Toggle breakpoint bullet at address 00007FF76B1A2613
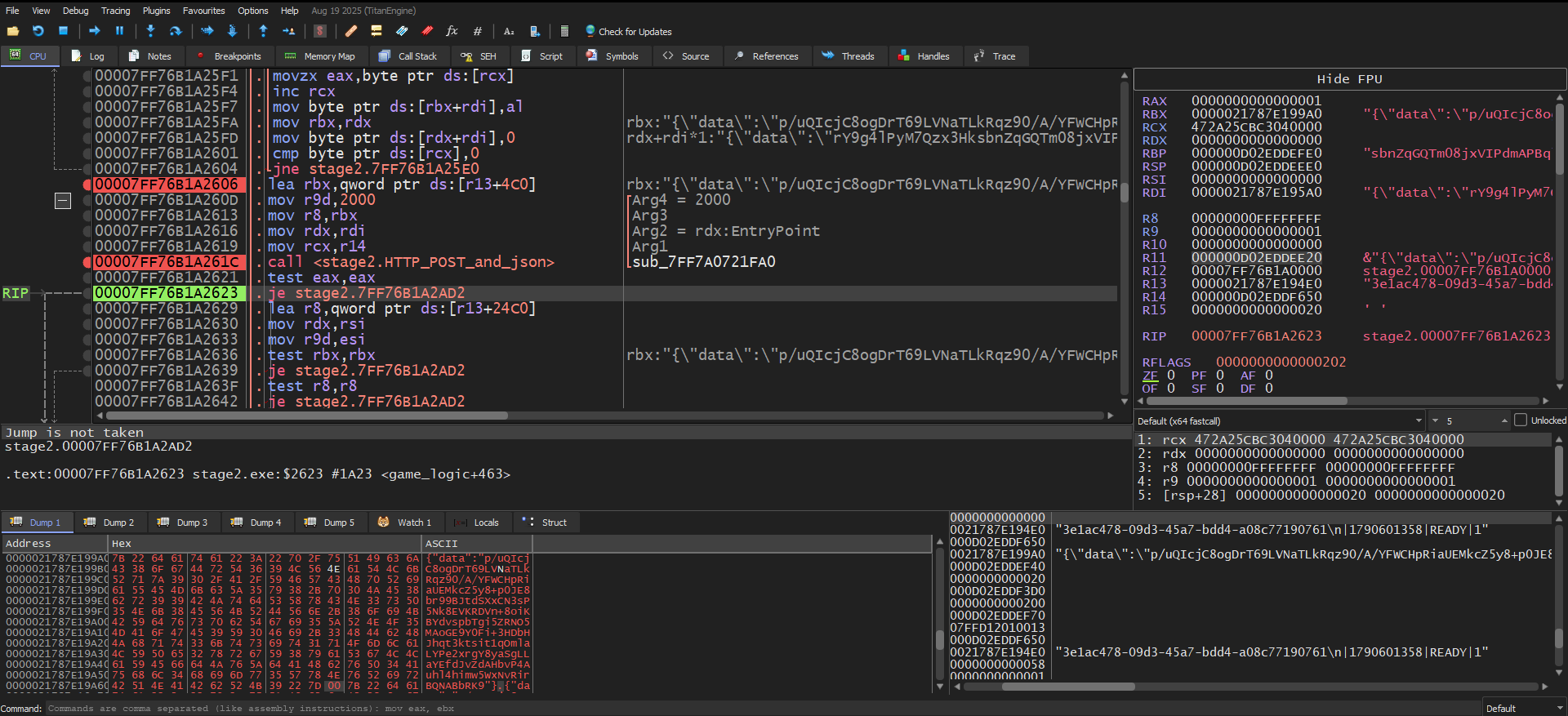This screenshot has height=716, width=1568. [87, 216]
